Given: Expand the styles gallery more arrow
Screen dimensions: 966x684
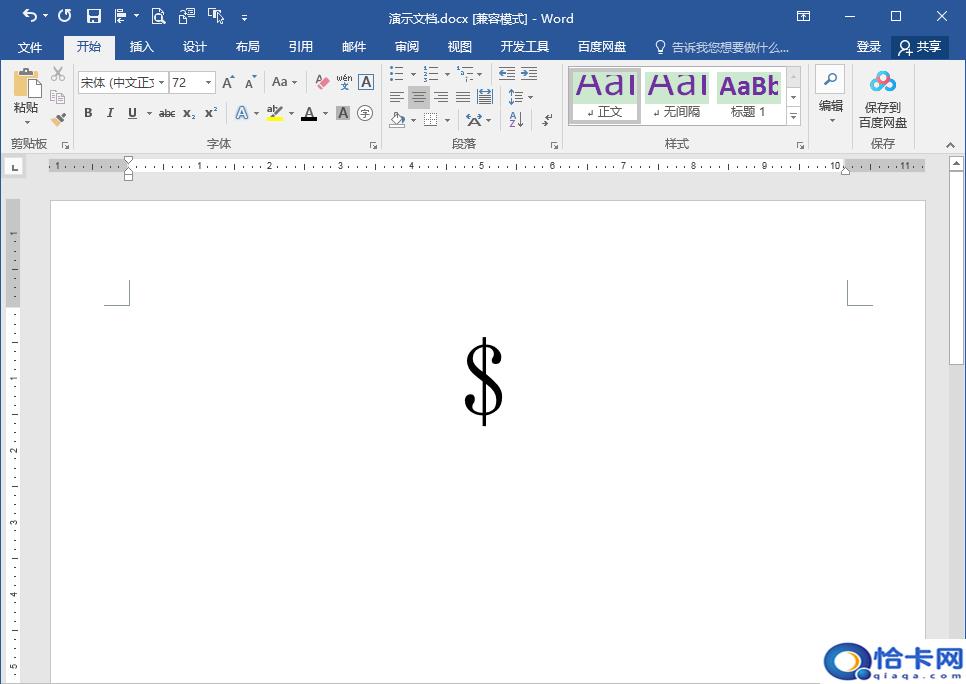Looking at the screenshot, I should 793,117.
